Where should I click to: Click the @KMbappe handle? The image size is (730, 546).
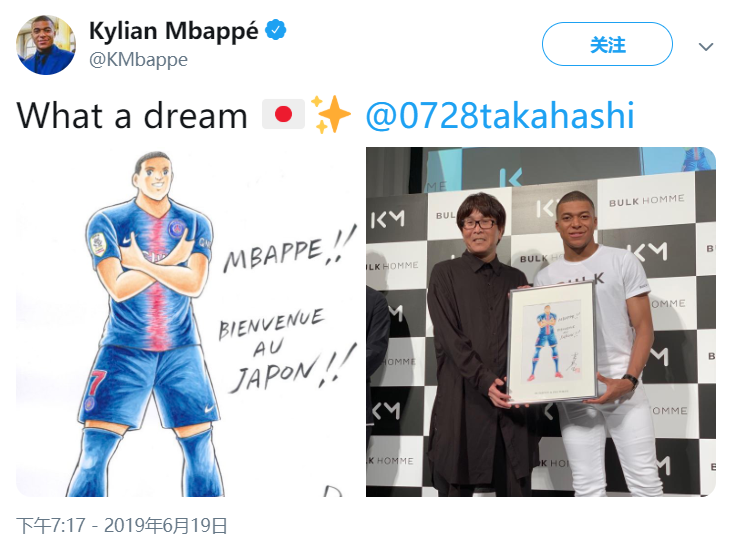138,60
